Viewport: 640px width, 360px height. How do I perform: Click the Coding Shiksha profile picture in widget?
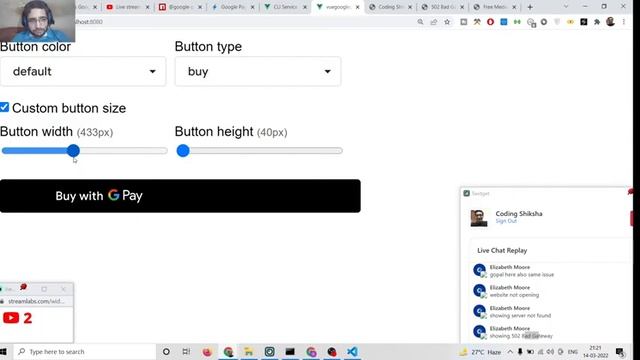(479, 218)
